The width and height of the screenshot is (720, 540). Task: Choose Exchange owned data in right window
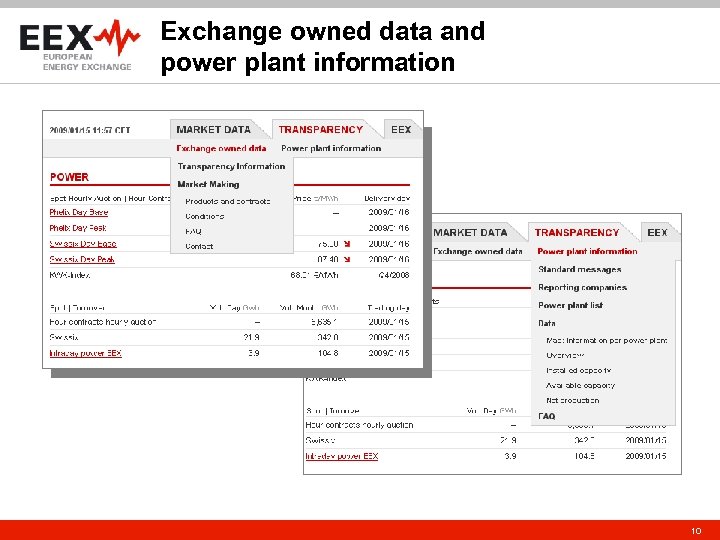[478, 251]
